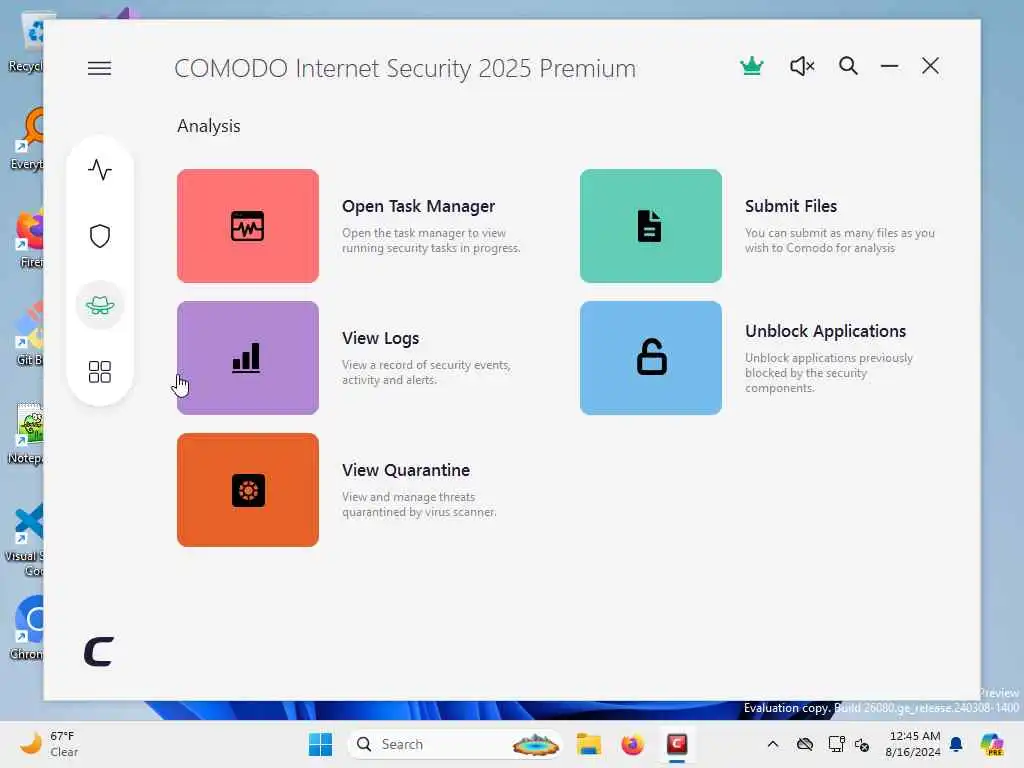
Task: Select the hat analysis sidebar icon
Action: click(100, 305)
